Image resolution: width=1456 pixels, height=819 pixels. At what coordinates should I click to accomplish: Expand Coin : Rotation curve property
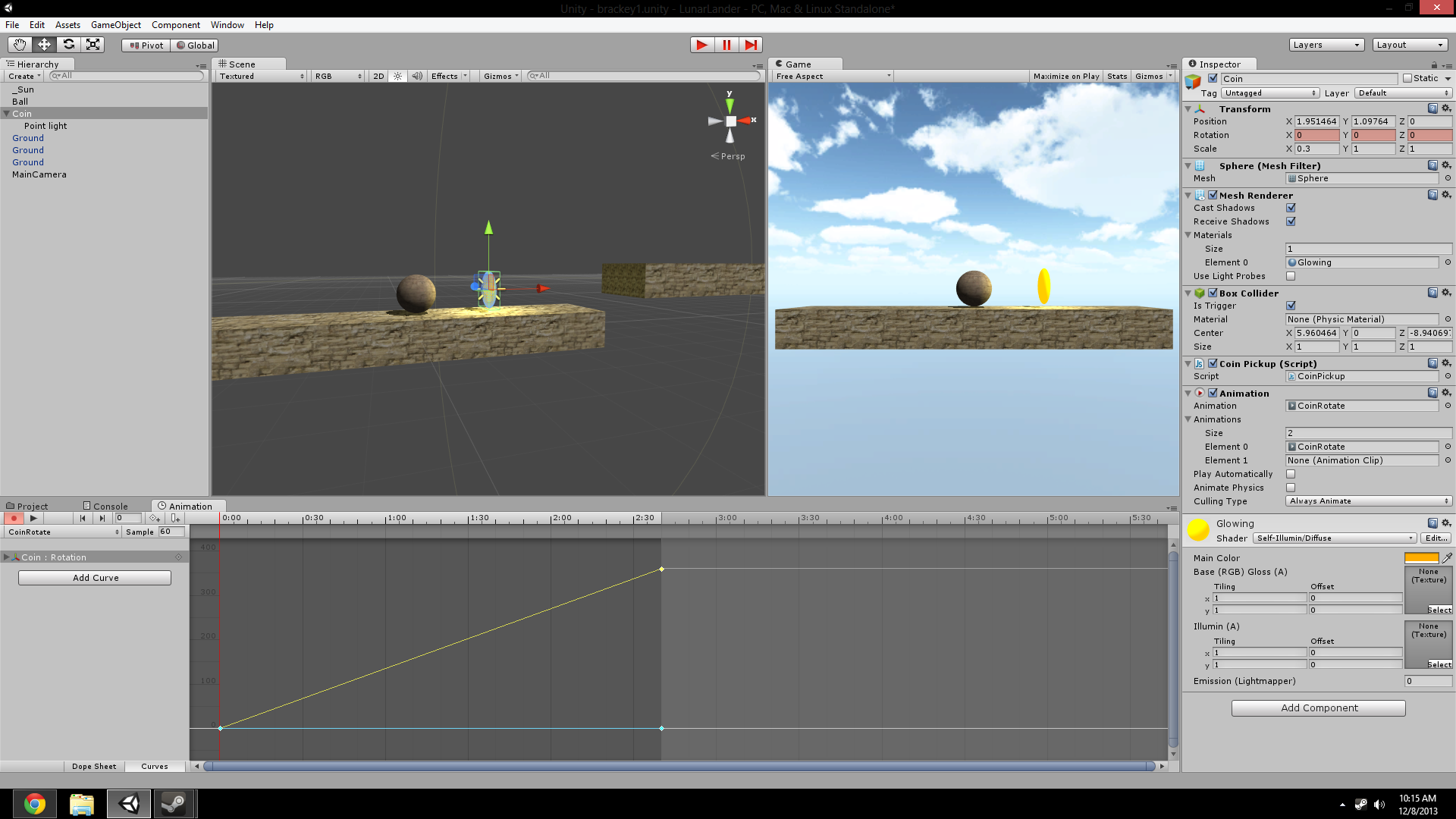6,557
